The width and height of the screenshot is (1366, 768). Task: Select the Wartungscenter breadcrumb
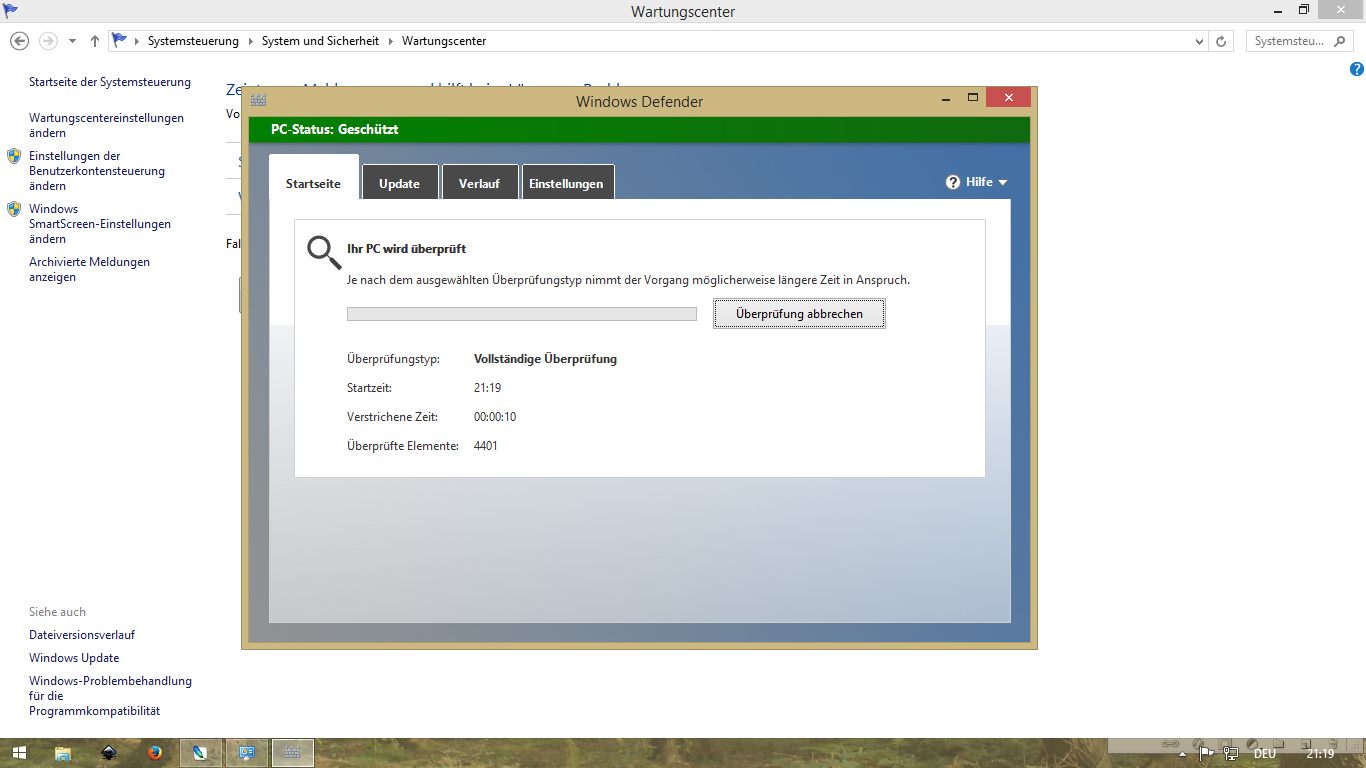tap(444, 41)
